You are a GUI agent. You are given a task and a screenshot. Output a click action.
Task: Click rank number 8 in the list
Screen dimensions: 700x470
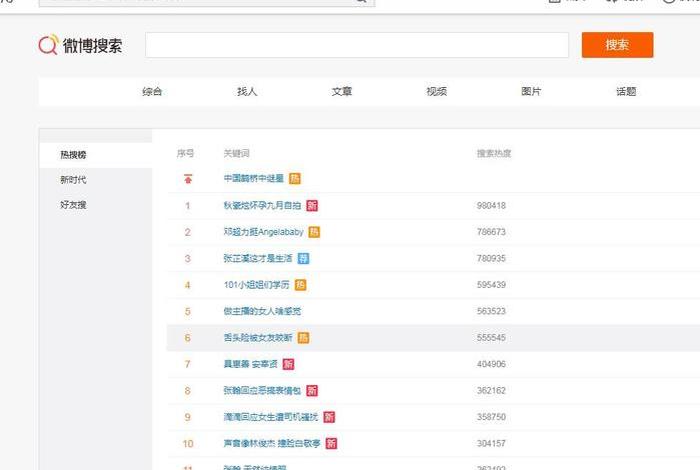click(188, 391)
